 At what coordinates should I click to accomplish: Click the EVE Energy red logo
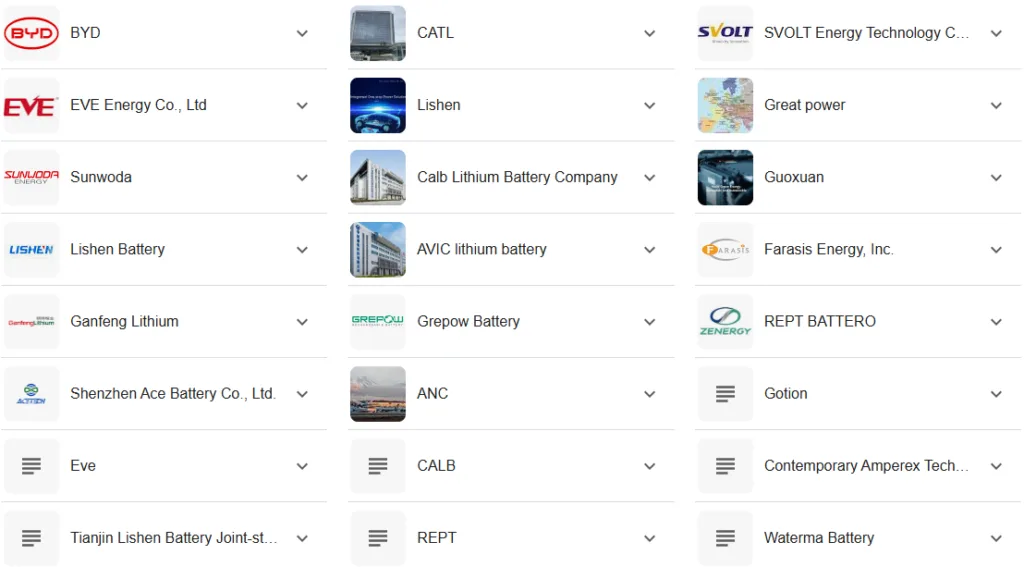tap(31, 105)
